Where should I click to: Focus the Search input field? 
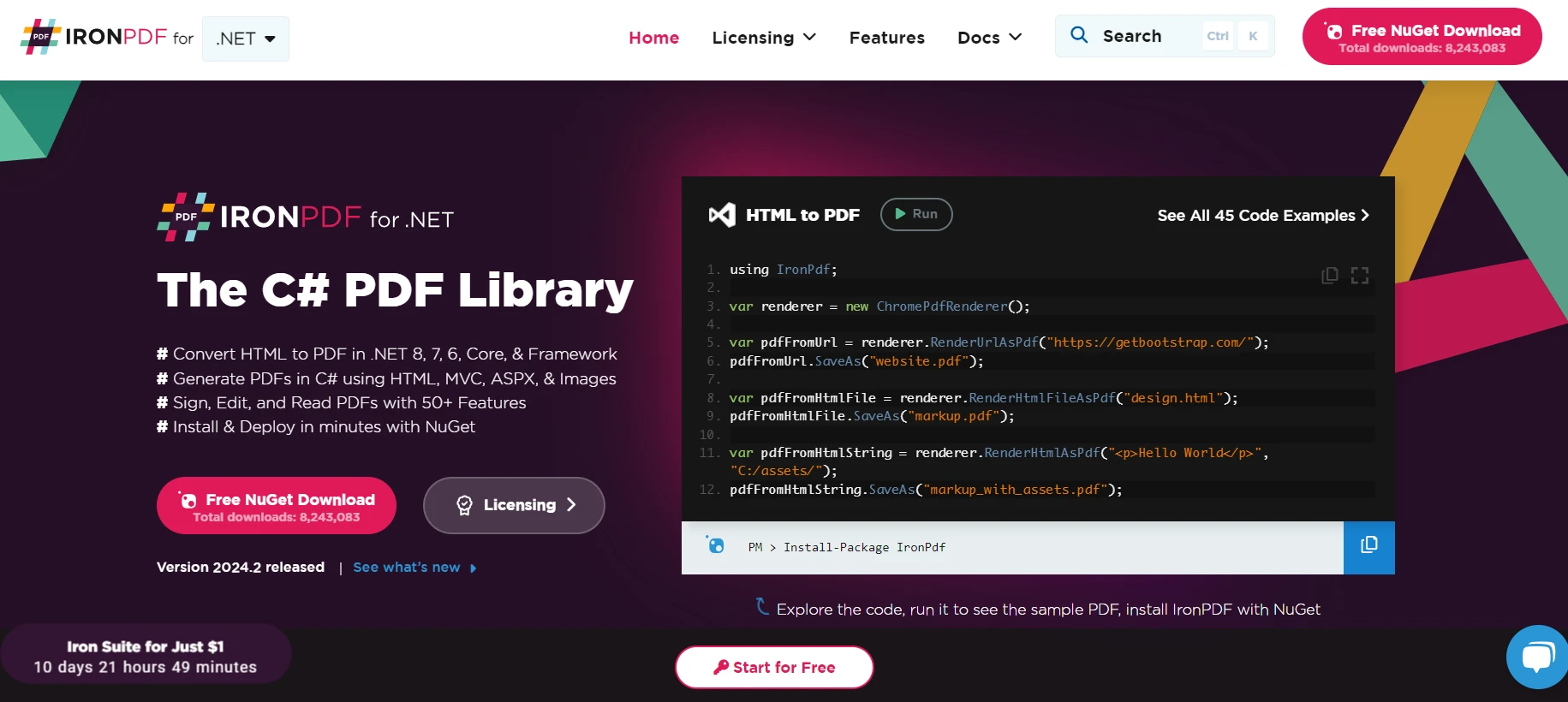[x=1165, y=36]
